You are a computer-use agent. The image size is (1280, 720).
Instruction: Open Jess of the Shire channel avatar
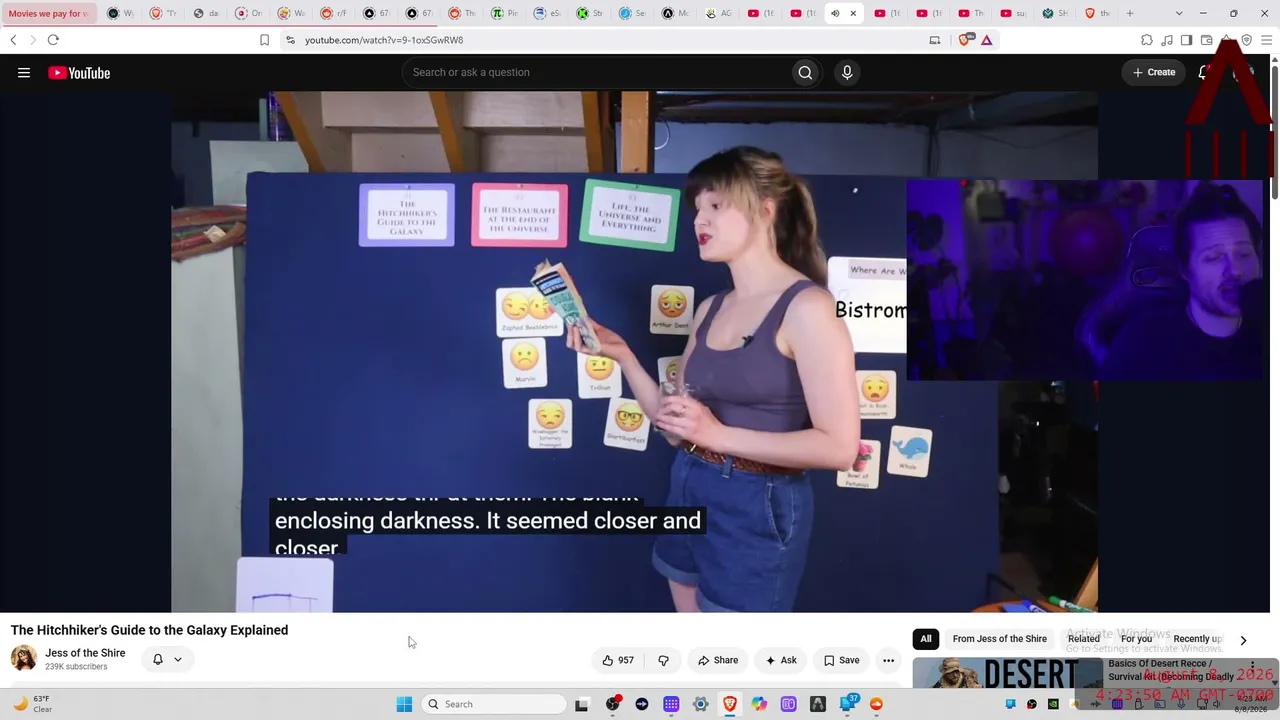pos(24,658)
